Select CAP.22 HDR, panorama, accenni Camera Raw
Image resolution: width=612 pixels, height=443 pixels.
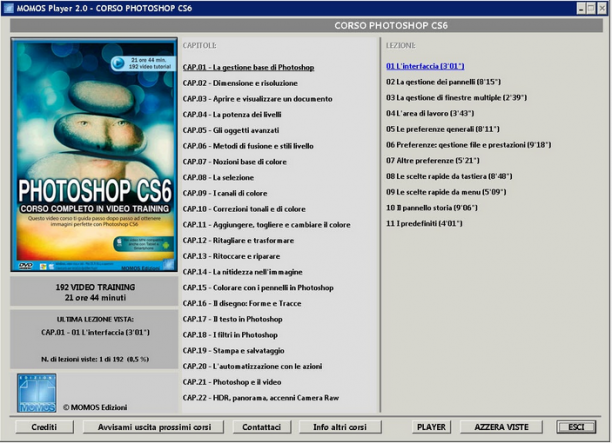(261, 398)
